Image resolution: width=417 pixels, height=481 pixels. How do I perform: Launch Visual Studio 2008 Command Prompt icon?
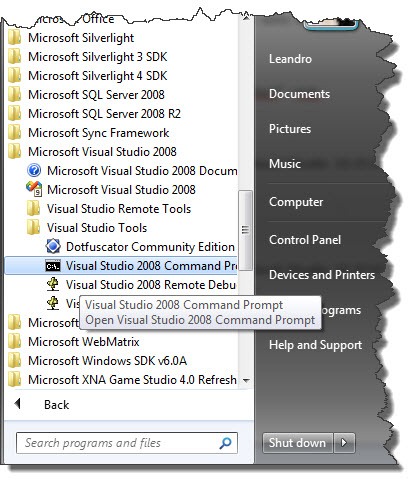(x=53, y=266)
